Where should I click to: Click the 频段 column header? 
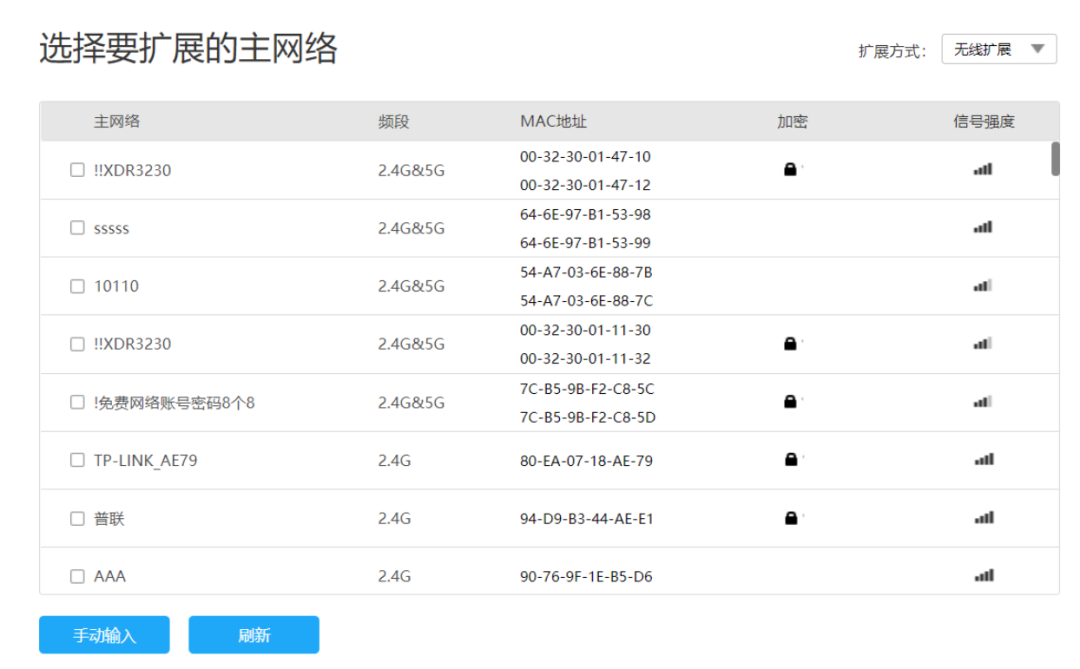393,122
